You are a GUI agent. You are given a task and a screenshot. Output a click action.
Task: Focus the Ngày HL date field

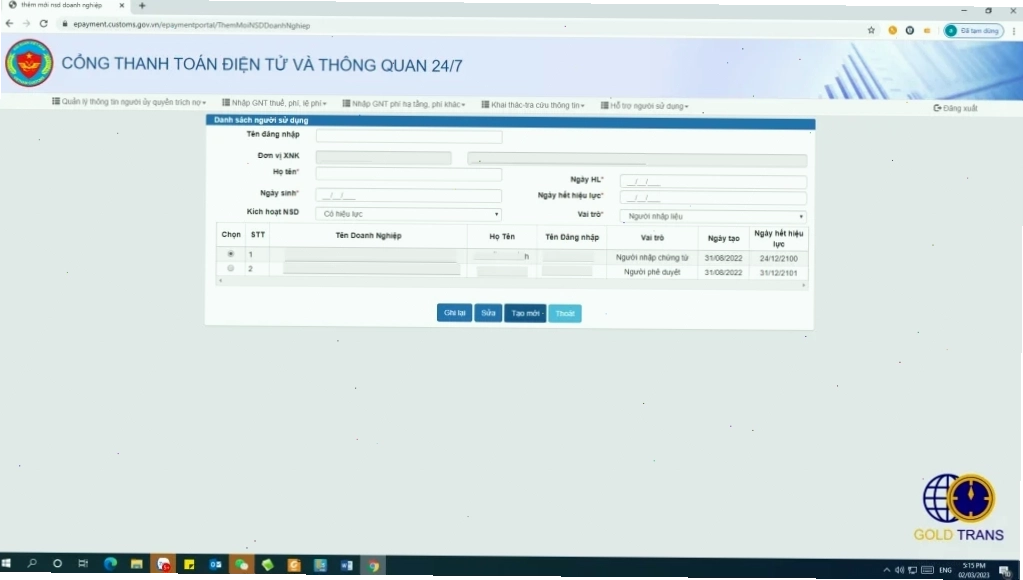click(x=713, y=182)
